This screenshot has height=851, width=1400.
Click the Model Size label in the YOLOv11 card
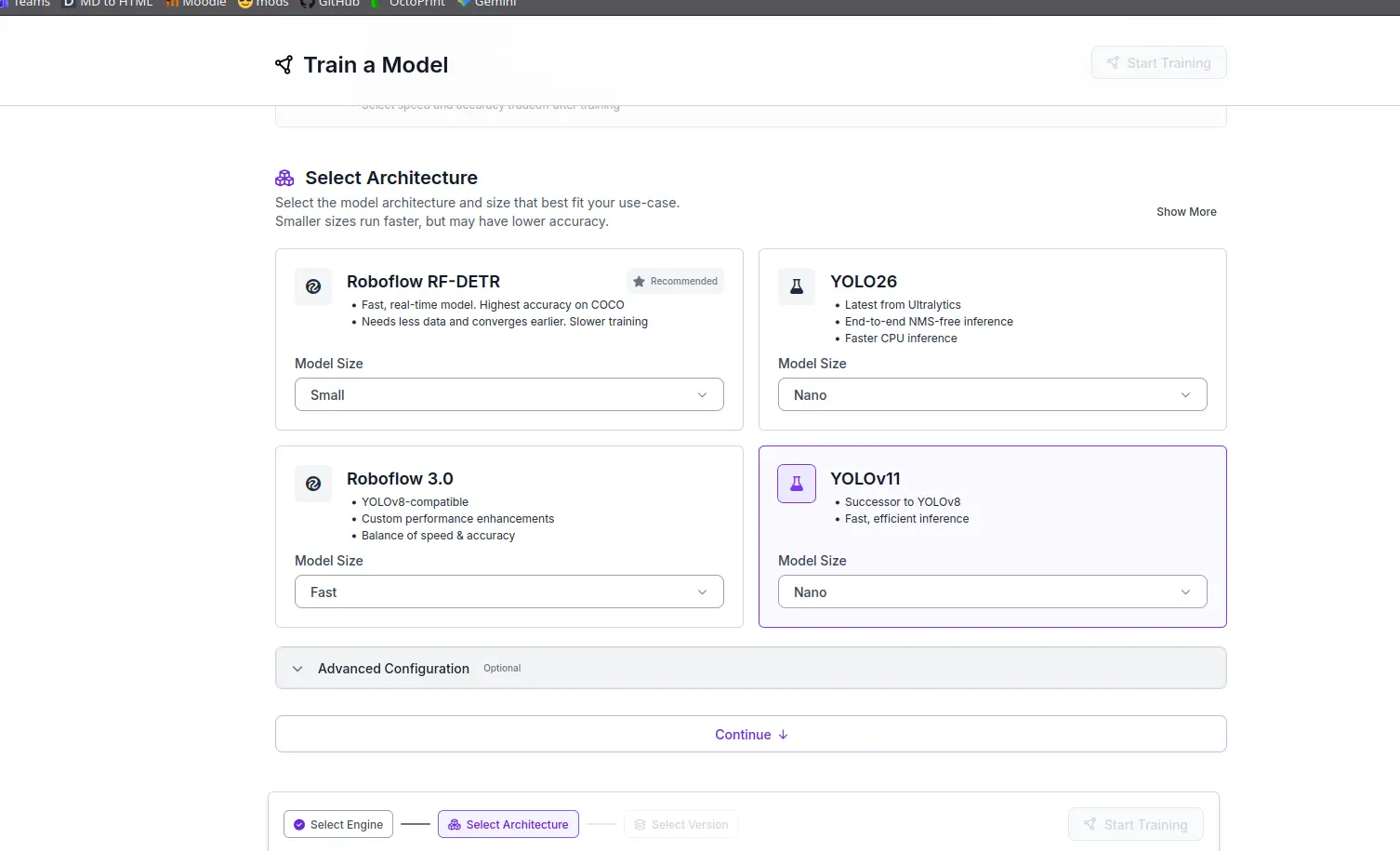[812, 561]
